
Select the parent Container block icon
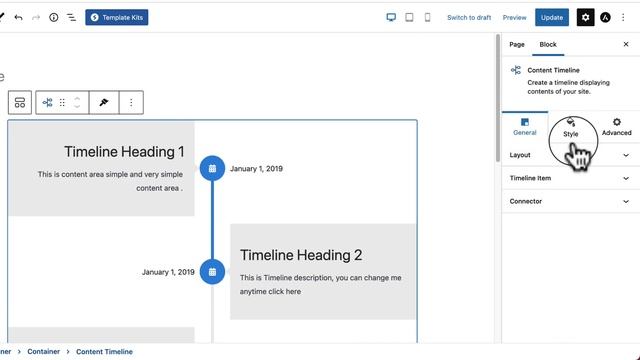coord(20,102)
